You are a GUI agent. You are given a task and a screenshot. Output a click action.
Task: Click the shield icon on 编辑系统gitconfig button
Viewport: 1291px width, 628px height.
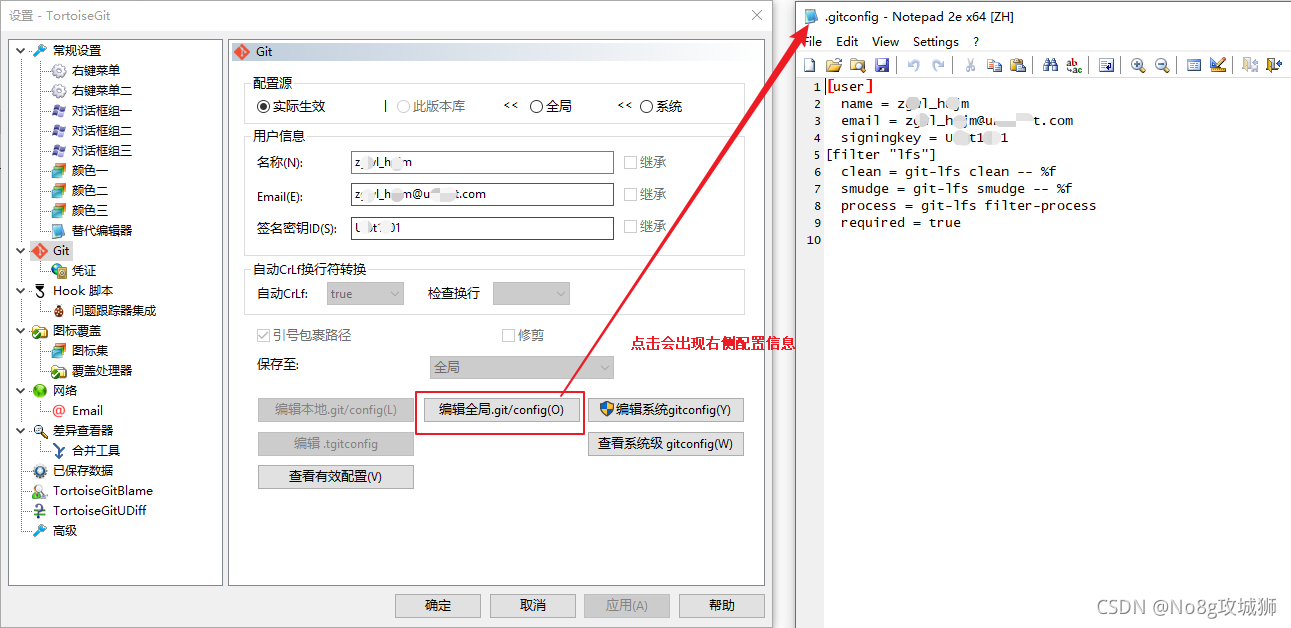(x=606, y=409)
